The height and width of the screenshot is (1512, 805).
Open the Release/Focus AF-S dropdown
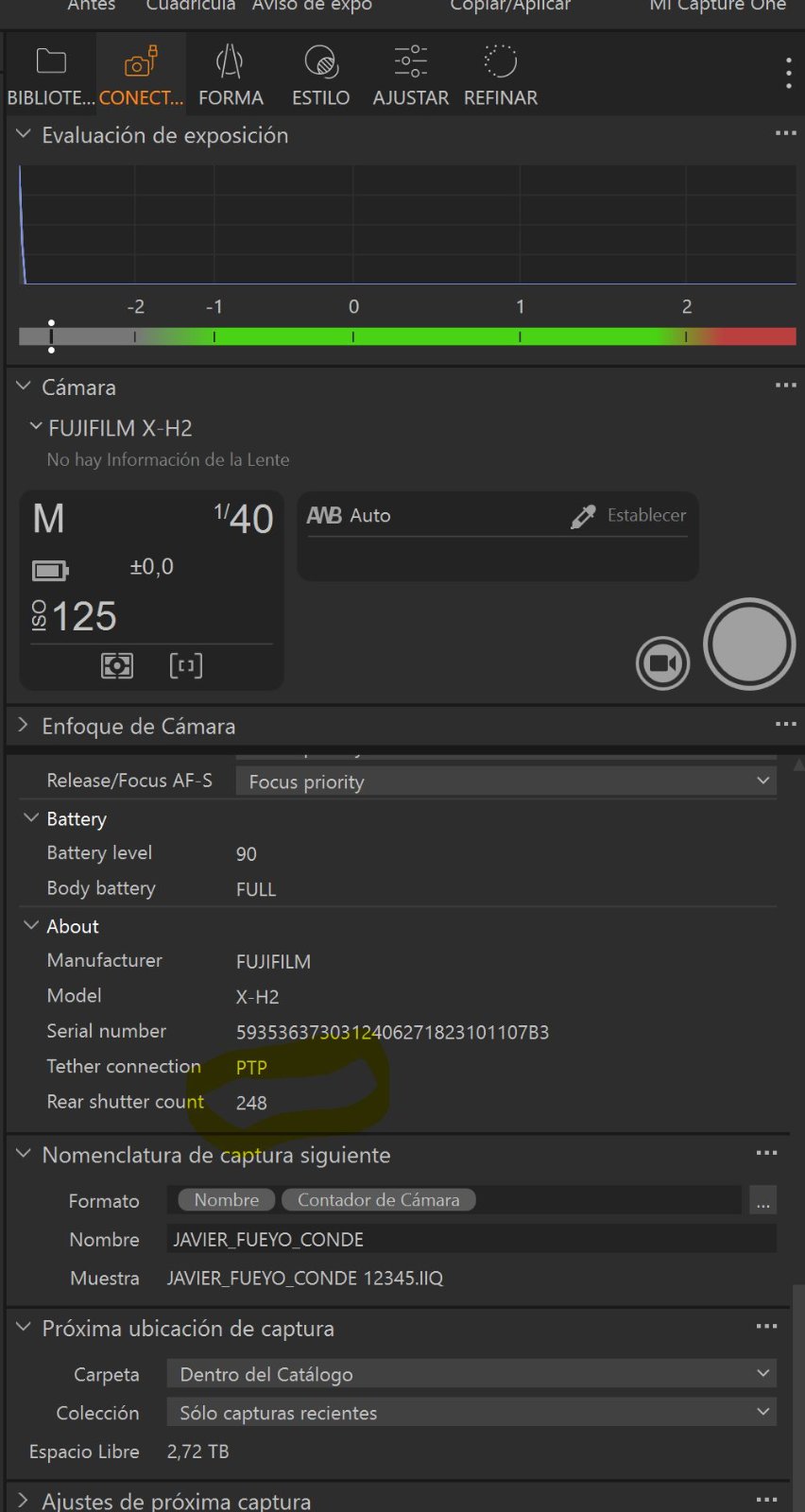coord(505,782)
